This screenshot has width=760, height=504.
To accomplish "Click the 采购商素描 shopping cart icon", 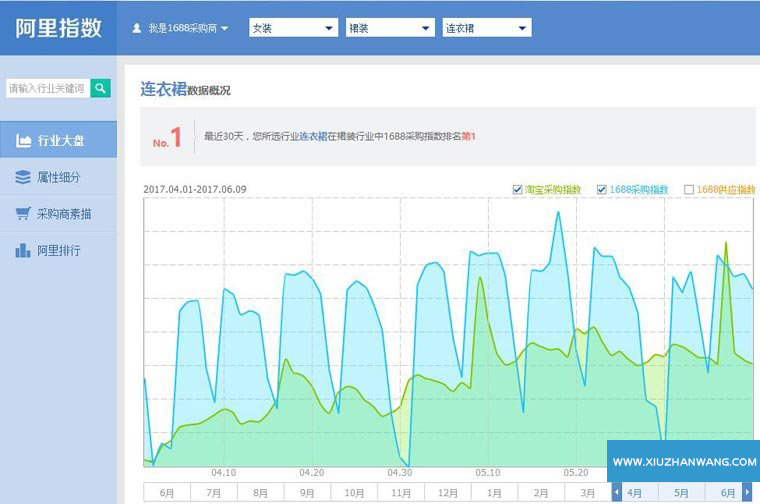I will pos(23,214).
